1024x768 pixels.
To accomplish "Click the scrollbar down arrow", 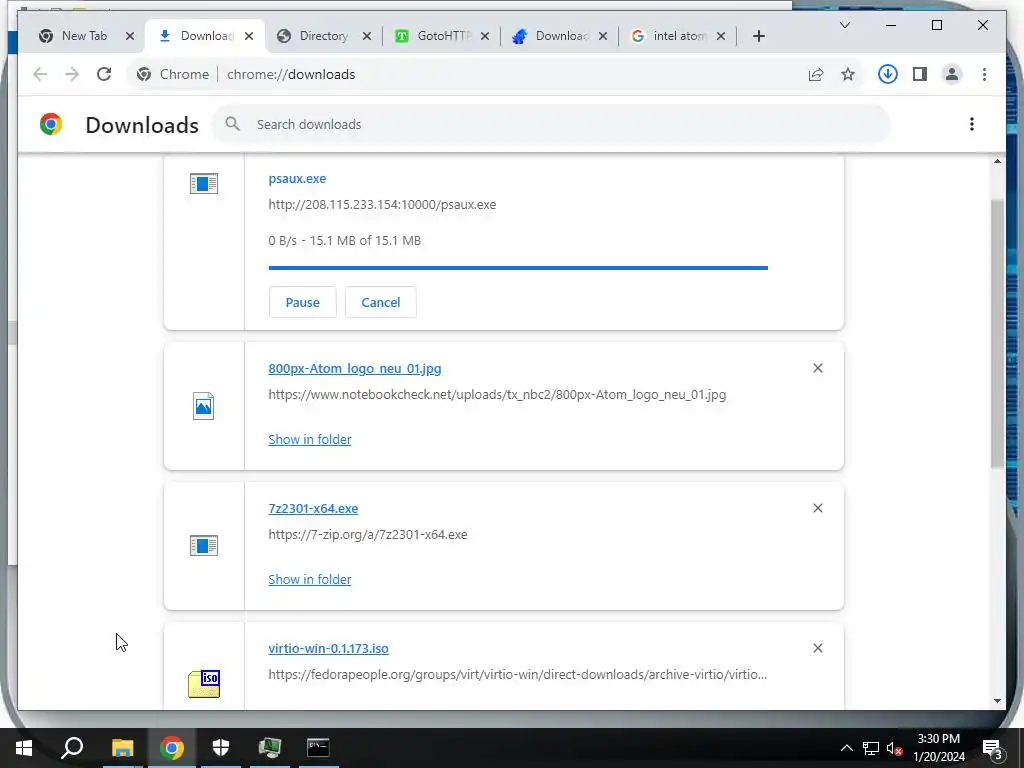I will 997,701.
